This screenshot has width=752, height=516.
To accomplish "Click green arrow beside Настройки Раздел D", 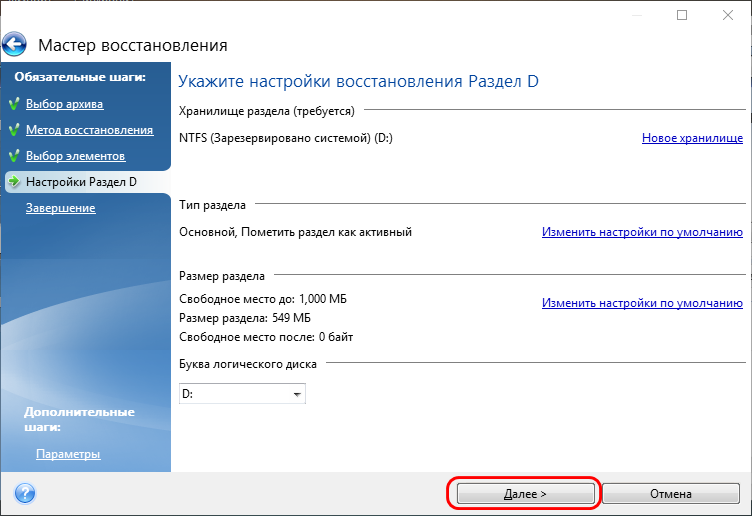I will [x=14, y=181].
